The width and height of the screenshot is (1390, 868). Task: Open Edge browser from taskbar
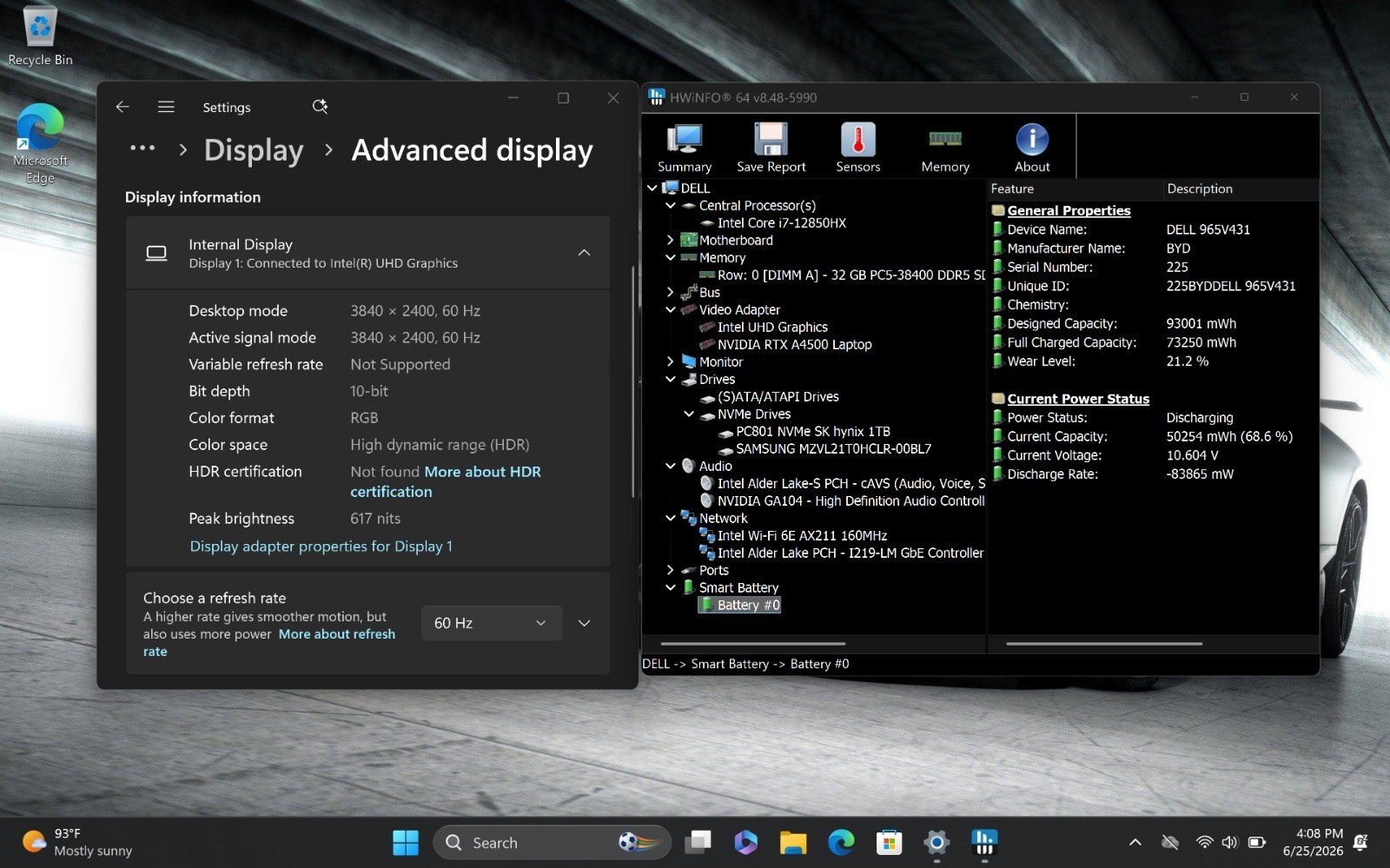[x=840, y=842]
